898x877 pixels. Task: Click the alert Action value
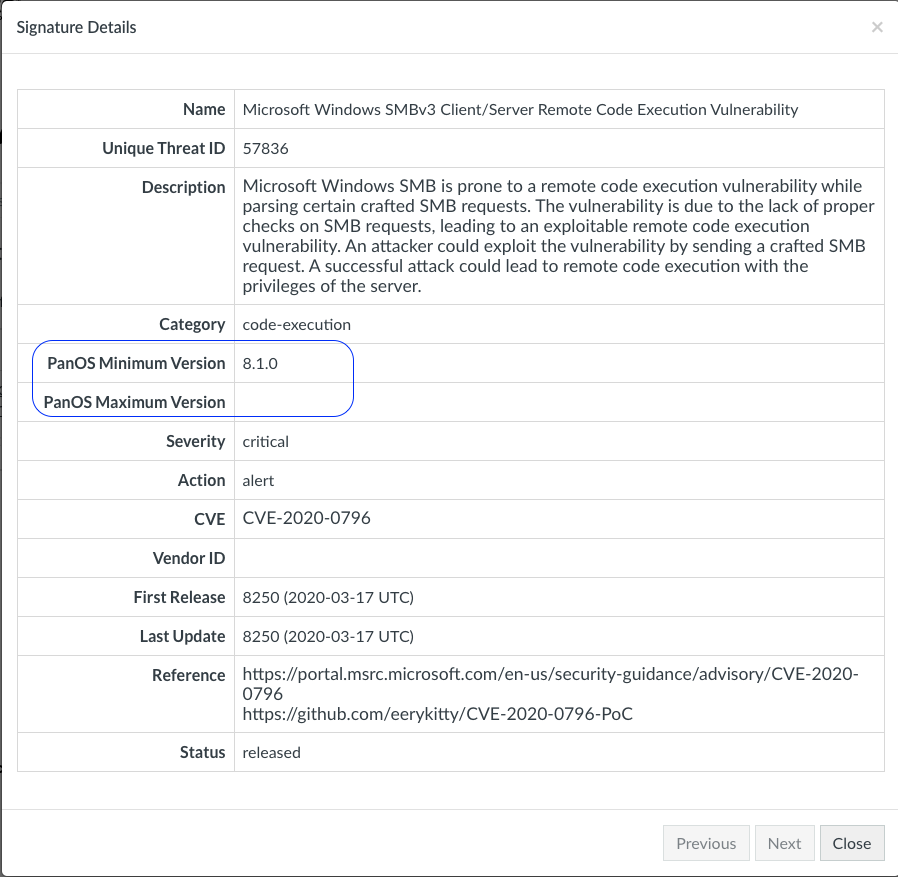click(x=256, y=480)
